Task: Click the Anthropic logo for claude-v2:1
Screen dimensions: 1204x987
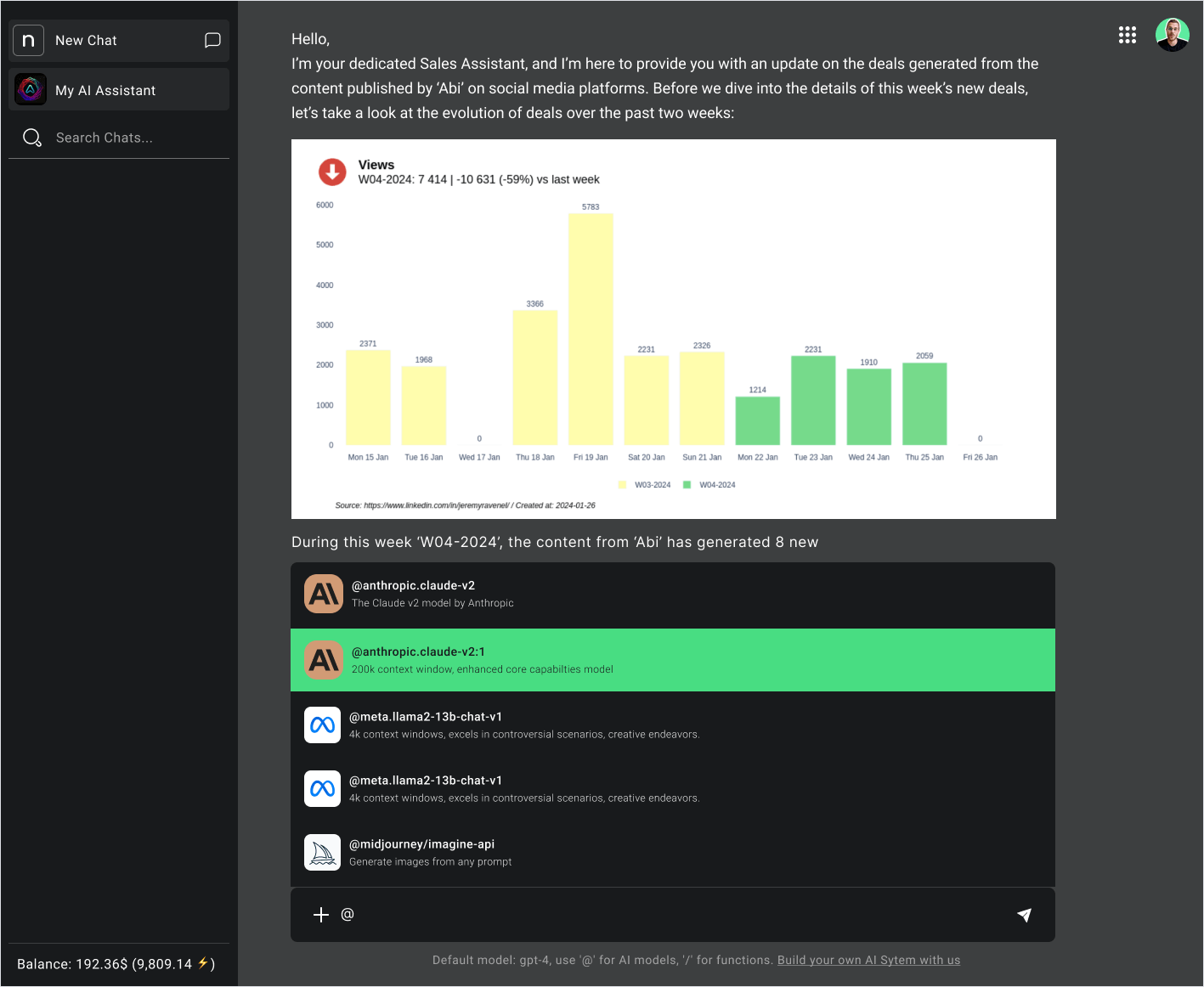Action: [324, 660]
